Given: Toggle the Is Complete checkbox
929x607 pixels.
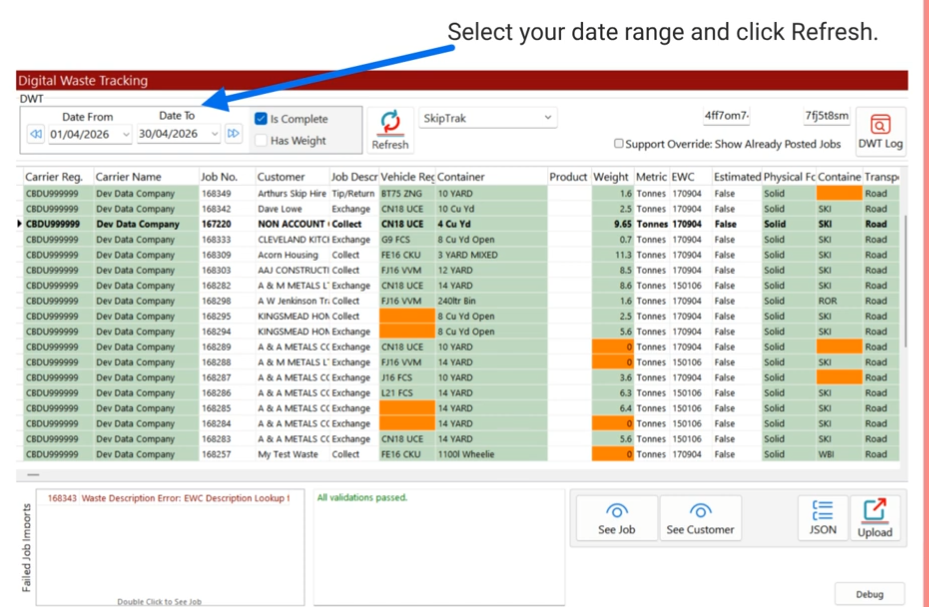Looking at the screenshot, I should click(261, 118).
